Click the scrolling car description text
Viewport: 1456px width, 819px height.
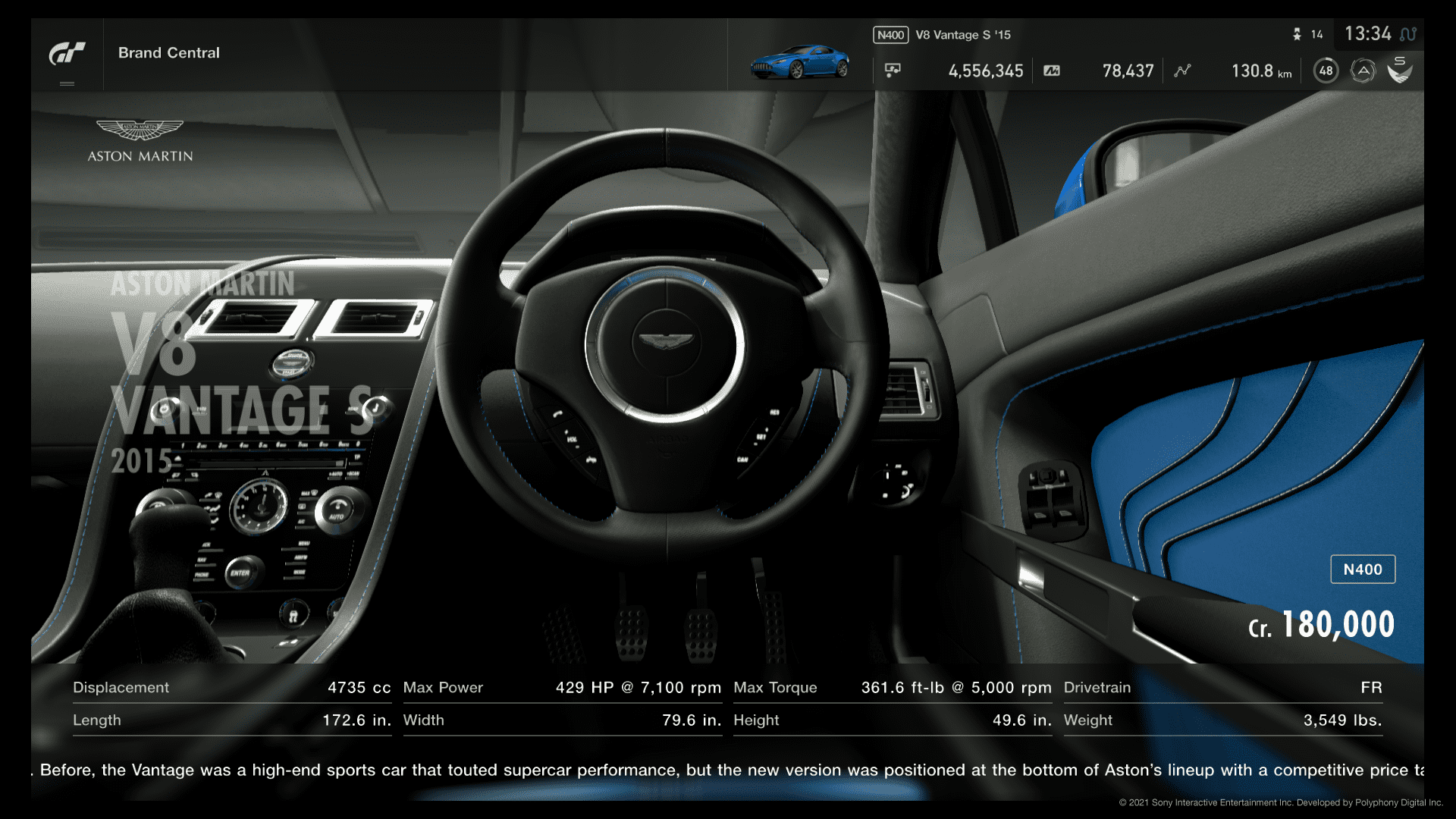727,770
